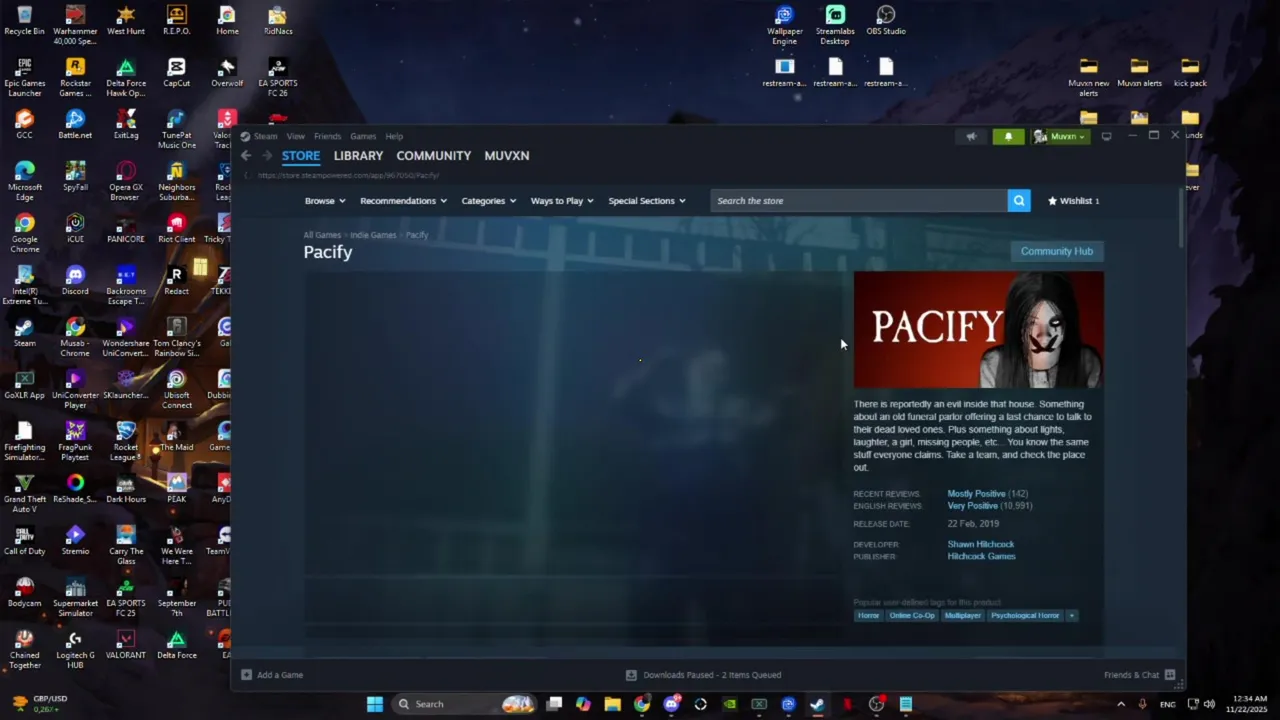Open the Steam menu
The height and width of the screenshot is (720, 1280).
click(x=265, y=136)
